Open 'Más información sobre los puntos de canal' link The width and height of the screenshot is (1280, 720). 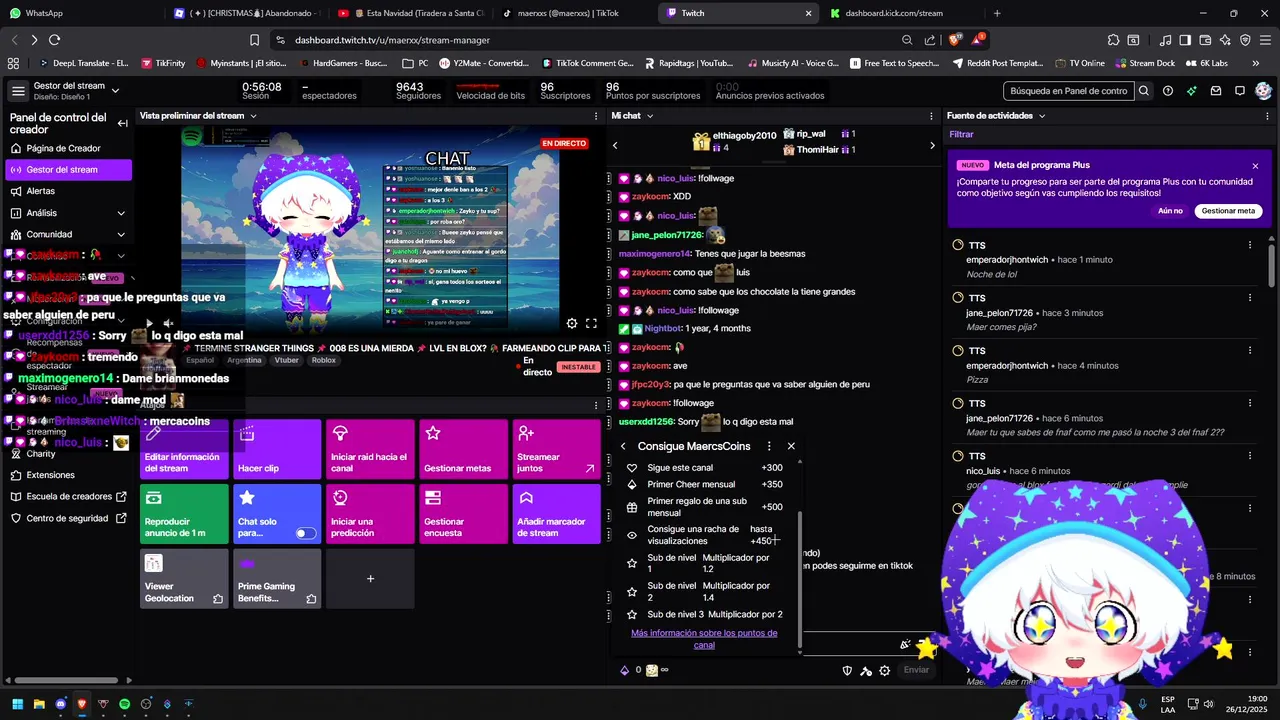tap(704, 639)
